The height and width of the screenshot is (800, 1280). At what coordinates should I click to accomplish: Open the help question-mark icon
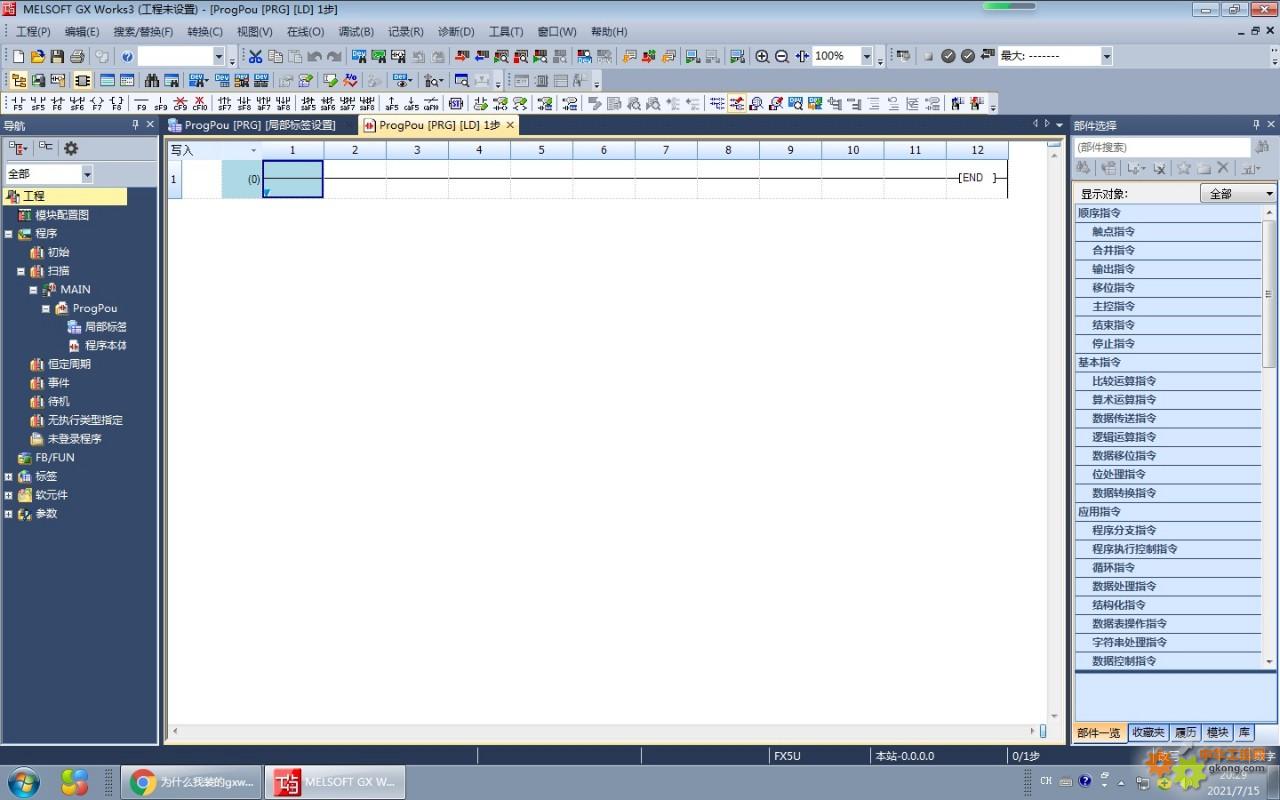[x=127, y=56]
